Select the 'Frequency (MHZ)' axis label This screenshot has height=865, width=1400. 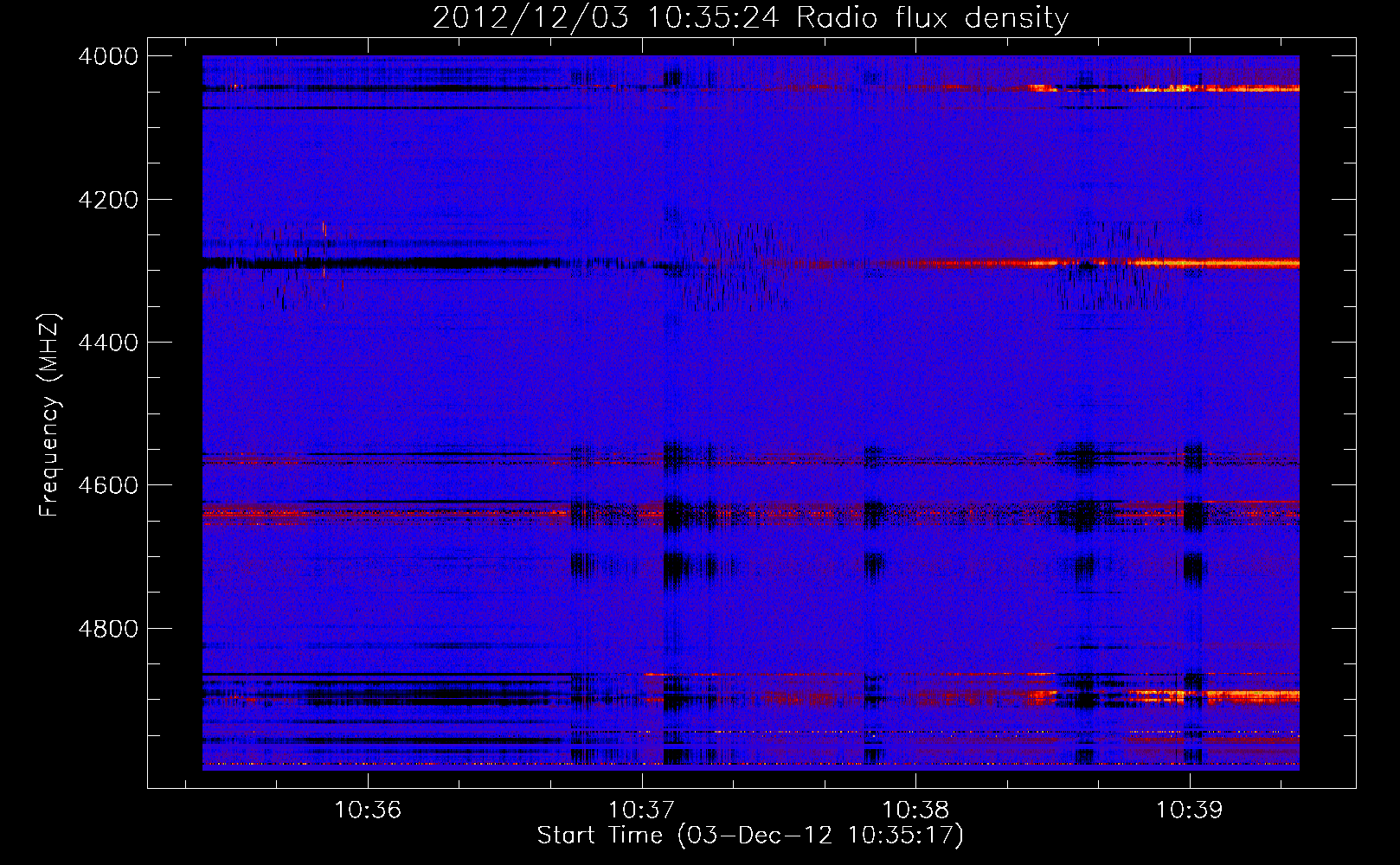[x=49, y=415]
